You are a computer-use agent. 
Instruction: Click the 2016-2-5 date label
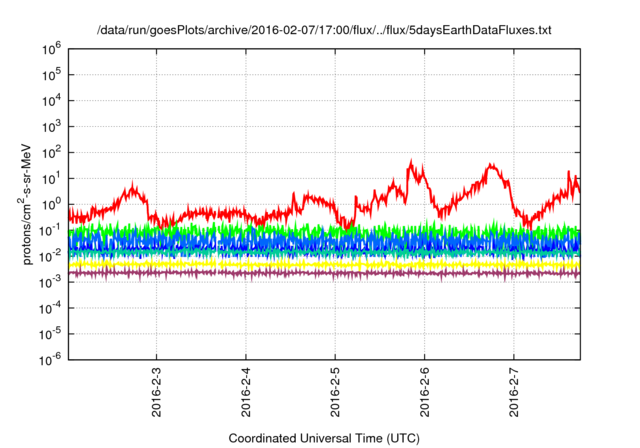point(335,392)
